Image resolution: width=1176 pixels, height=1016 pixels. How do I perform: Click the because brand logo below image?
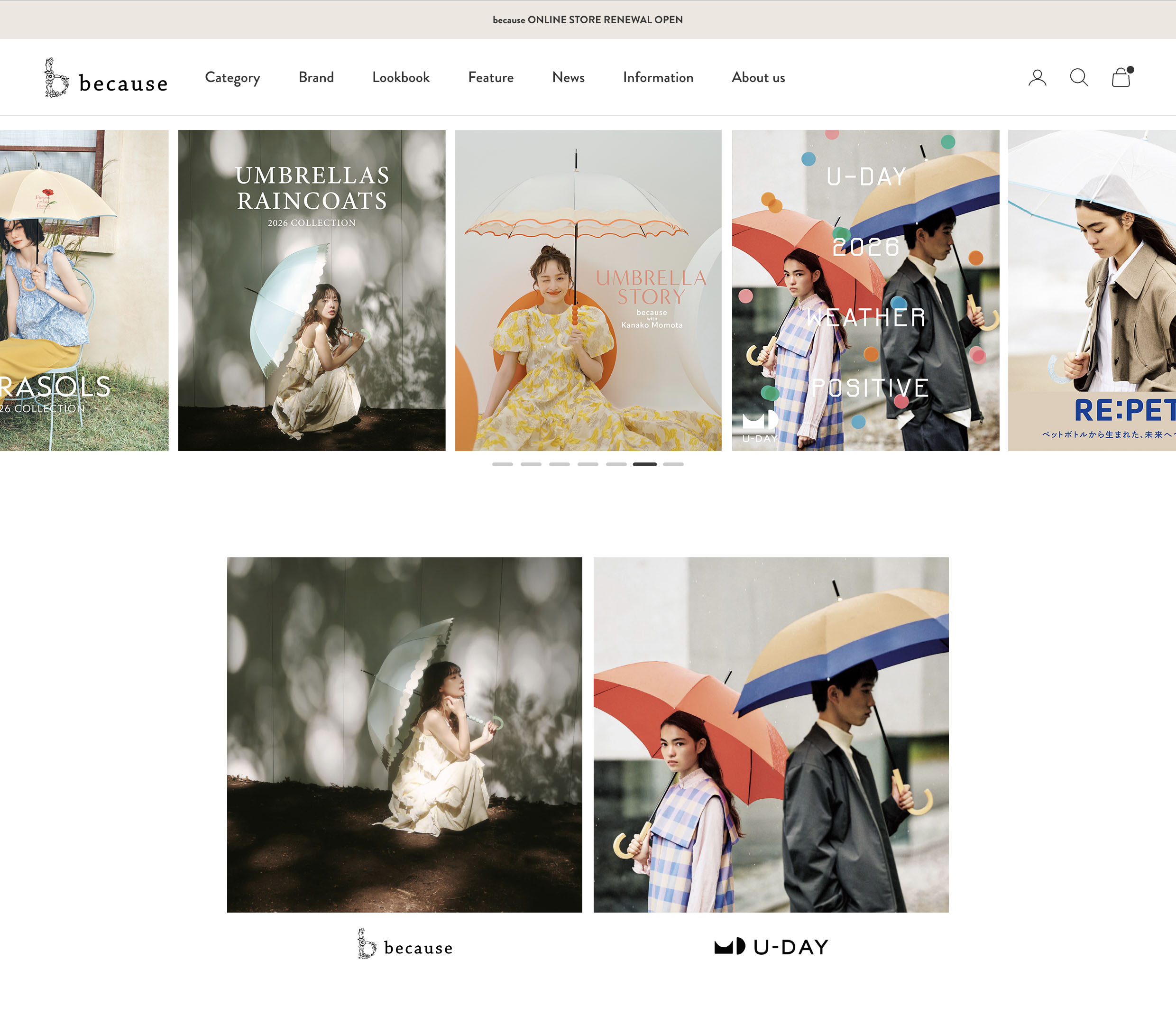(x=404, y=945)
